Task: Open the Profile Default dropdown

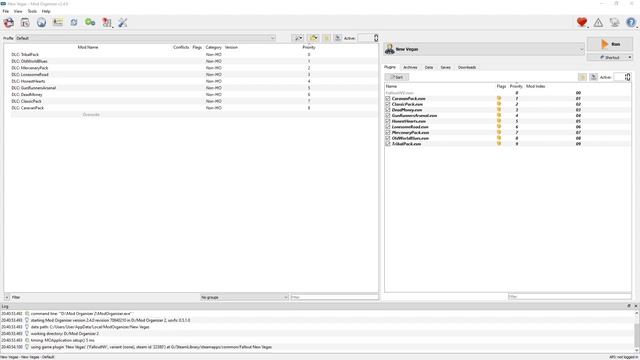Action: click(x=145, y=38)
